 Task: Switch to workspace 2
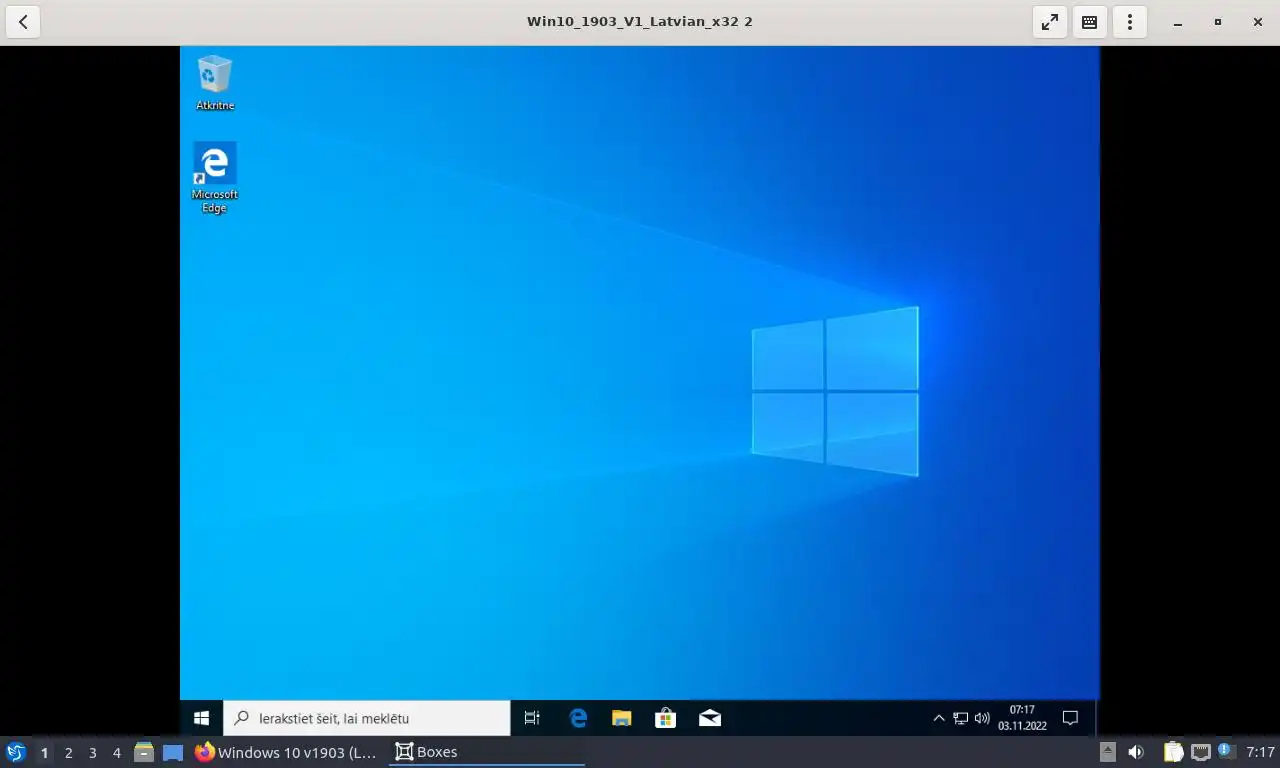pos(68,753)
